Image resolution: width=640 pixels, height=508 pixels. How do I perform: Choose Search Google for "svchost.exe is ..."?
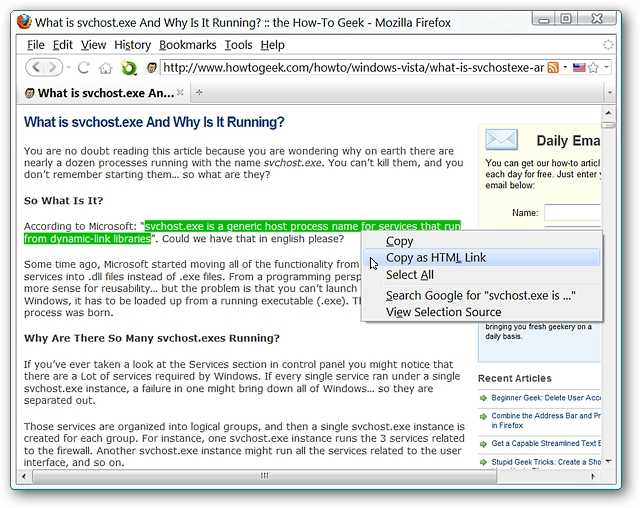482,295
